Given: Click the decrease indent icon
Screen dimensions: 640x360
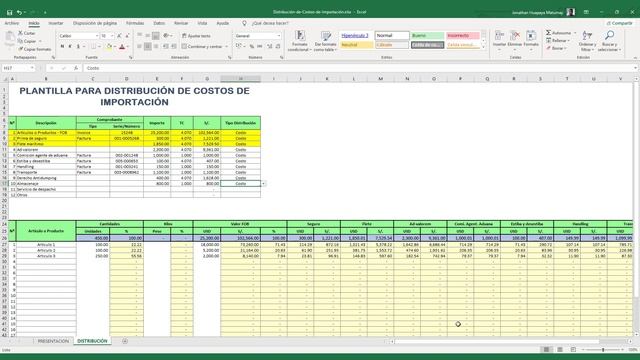Looking at the screenshot, I should tap(166, 47).
